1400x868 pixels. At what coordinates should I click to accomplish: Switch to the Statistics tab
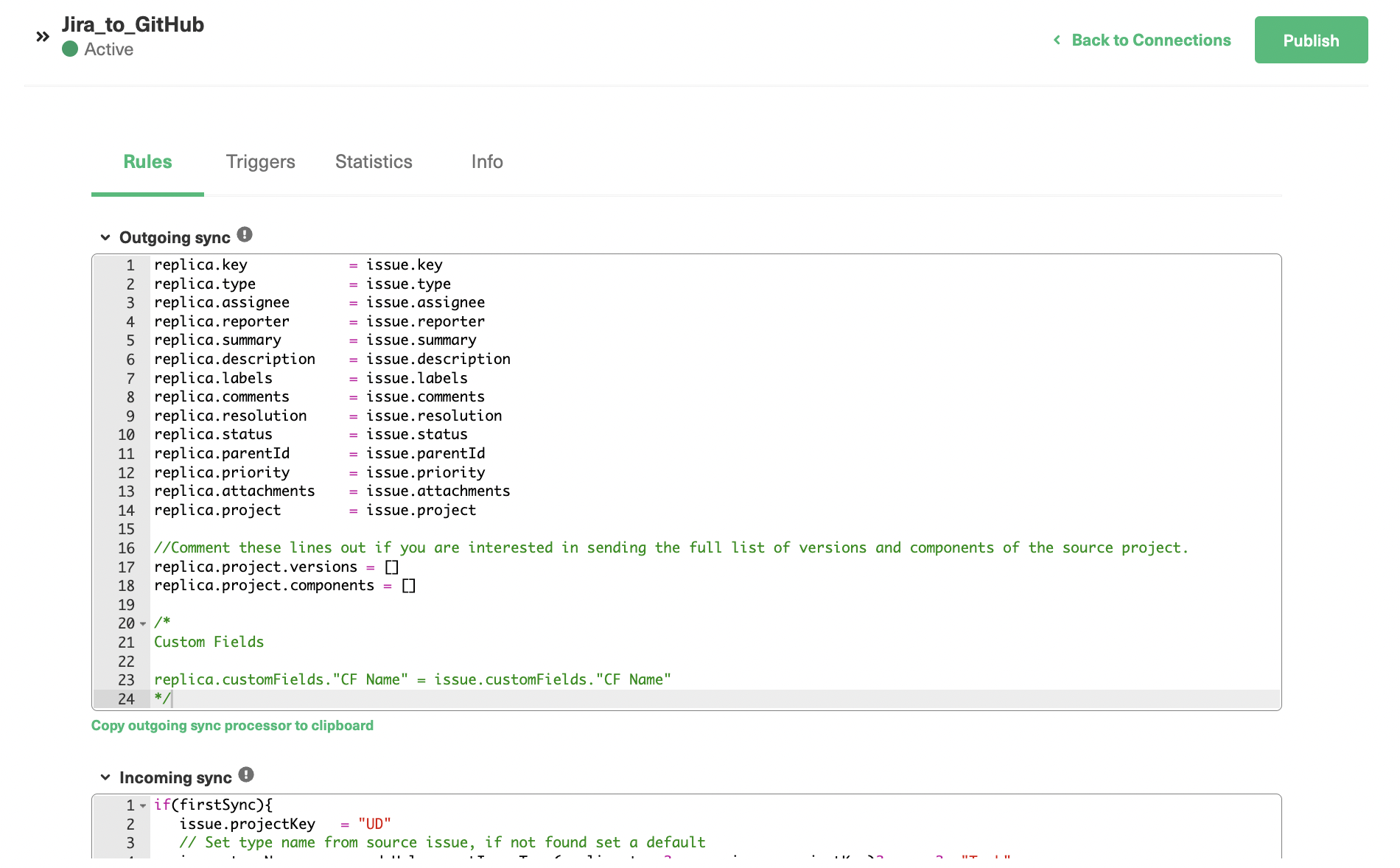tap(374, 161)
